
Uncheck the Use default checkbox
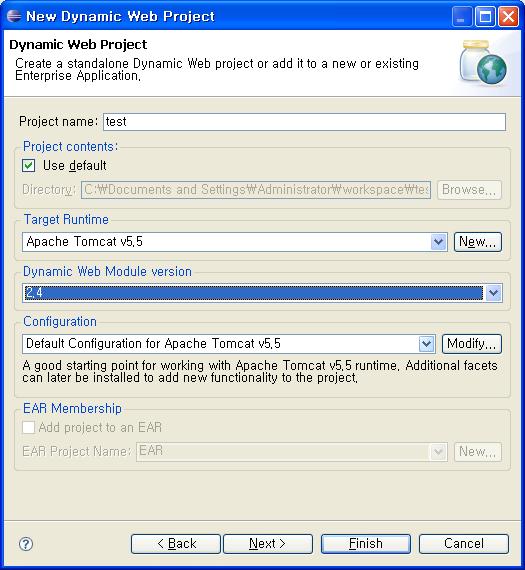28,165
